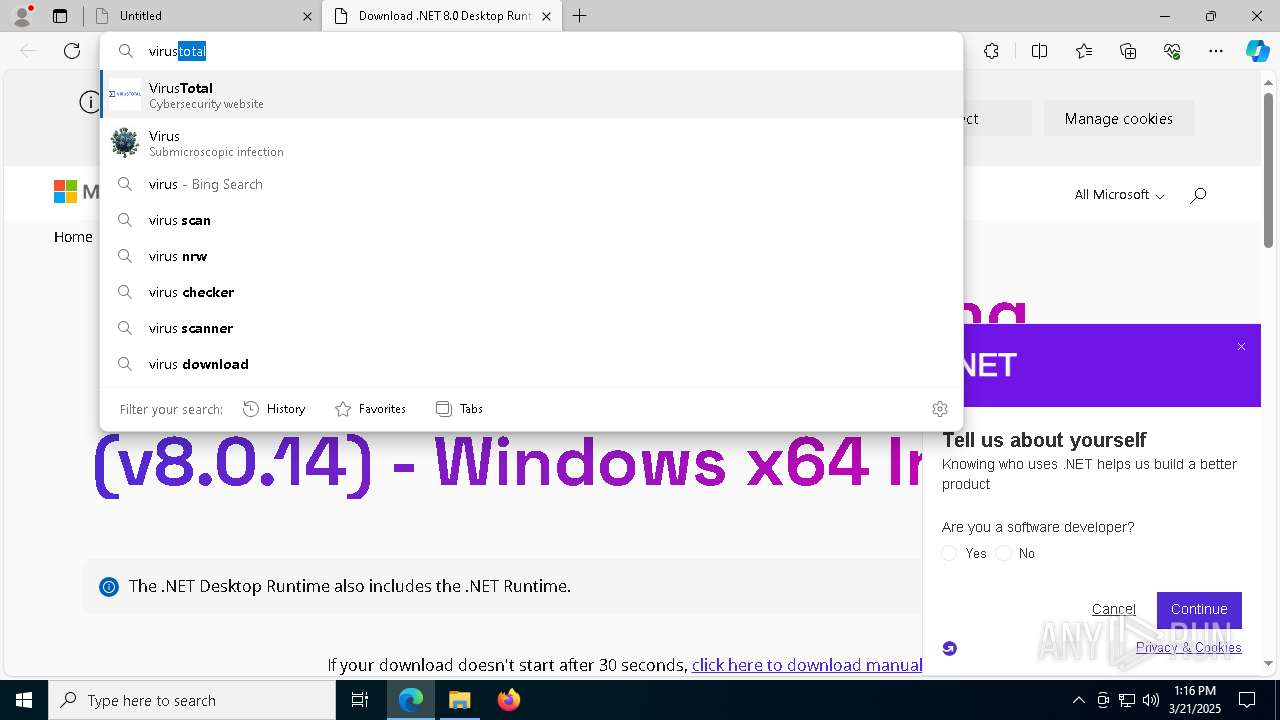
Task: Filter search by History
Action: point(274,408)
